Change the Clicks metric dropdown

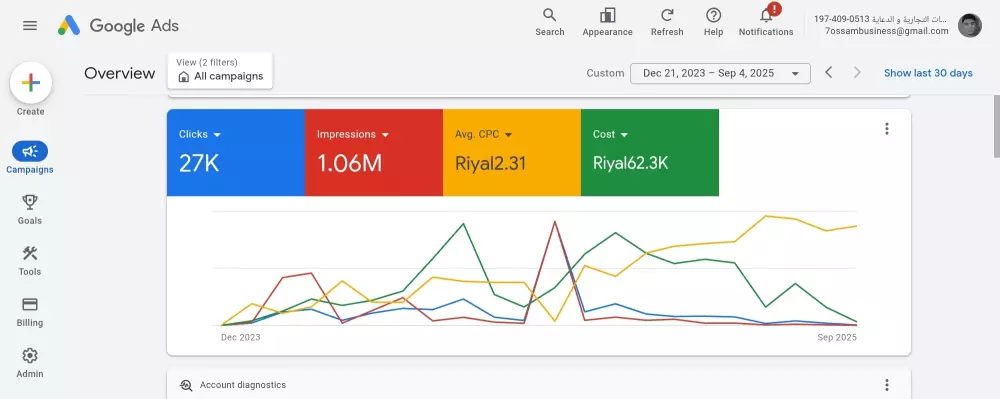(x=200, y=134)
